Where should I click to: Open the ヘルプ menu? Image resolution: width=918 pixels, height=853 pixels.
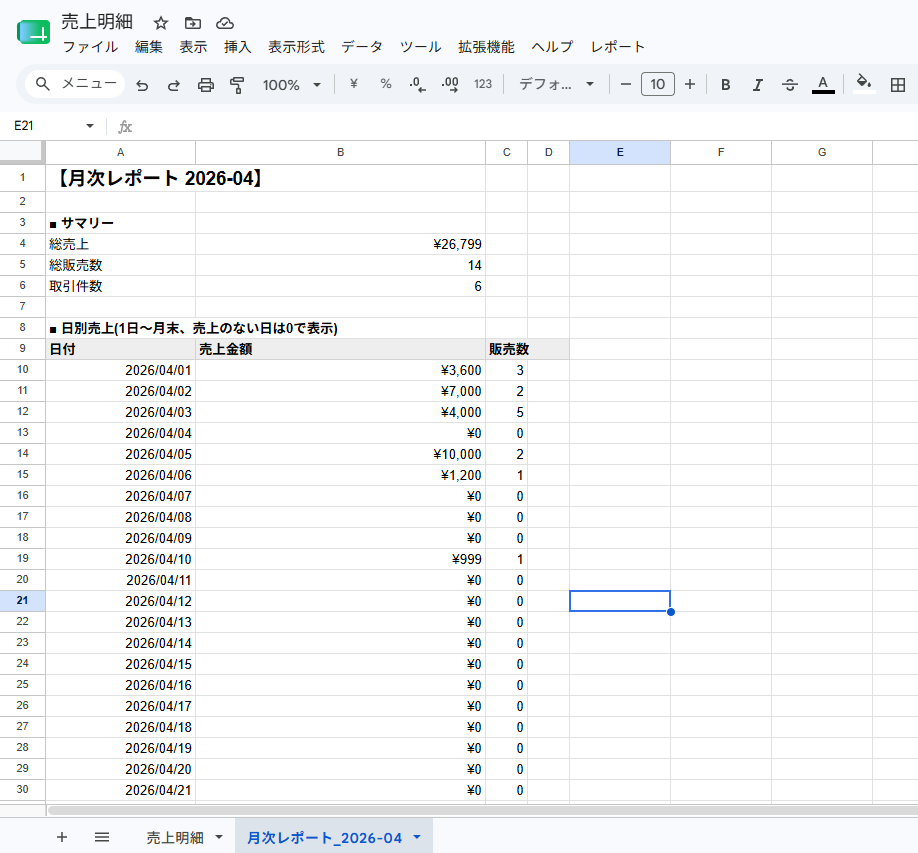tap(552, 47)
